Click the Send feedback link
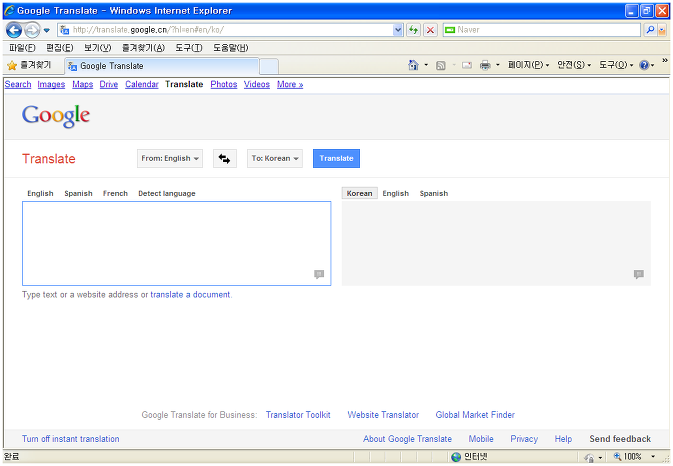The width and height of the screenshot is (673, 466). [x=620, y=439]
